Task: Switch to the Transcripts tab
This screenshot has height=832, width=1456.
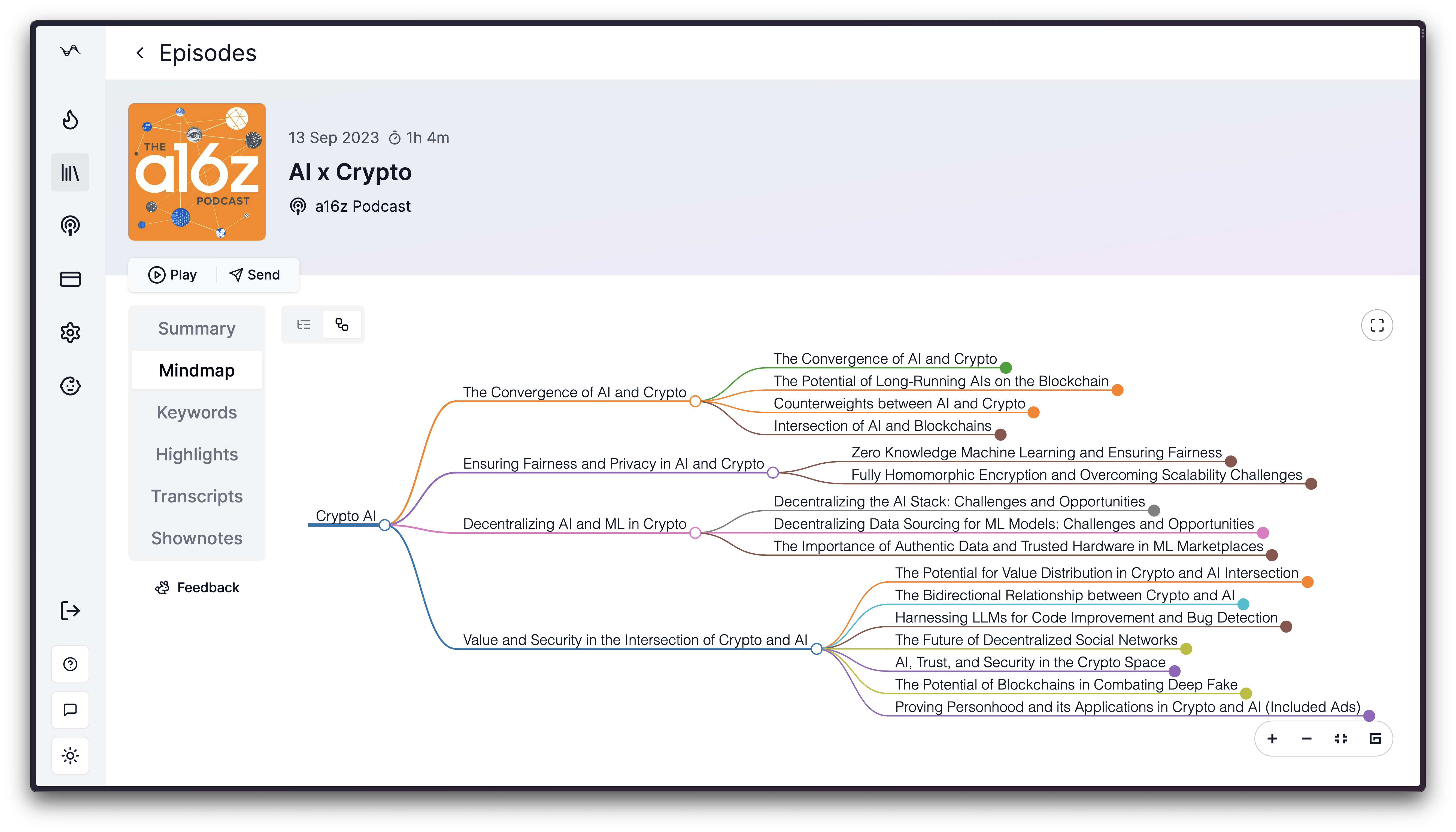Action: click(x=196, y=496)
